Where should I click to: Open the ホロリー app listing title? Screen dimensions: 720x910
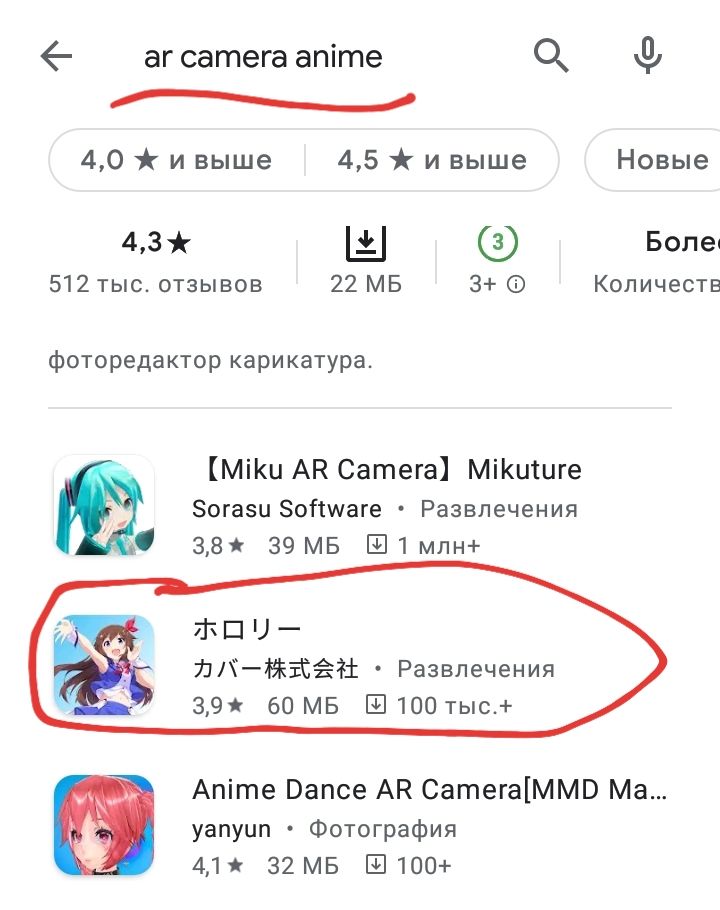pos(247,629)
